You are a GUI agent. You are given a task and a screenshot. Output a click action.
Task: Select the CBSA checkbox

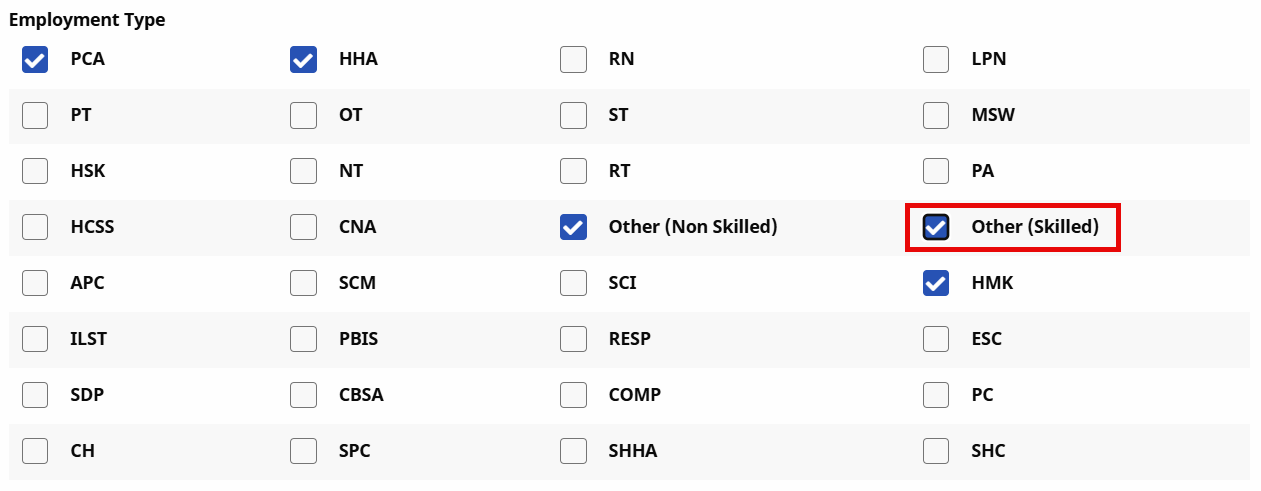303,396
